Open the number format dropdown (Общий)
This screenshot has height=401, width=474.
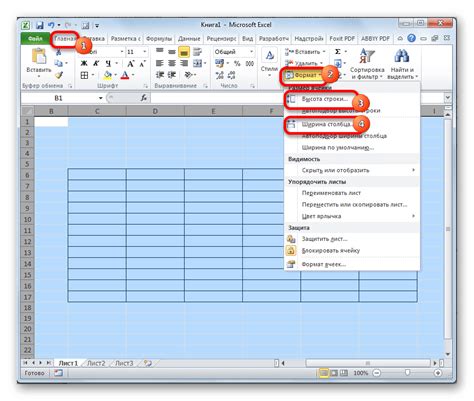(x=252, y=52)
